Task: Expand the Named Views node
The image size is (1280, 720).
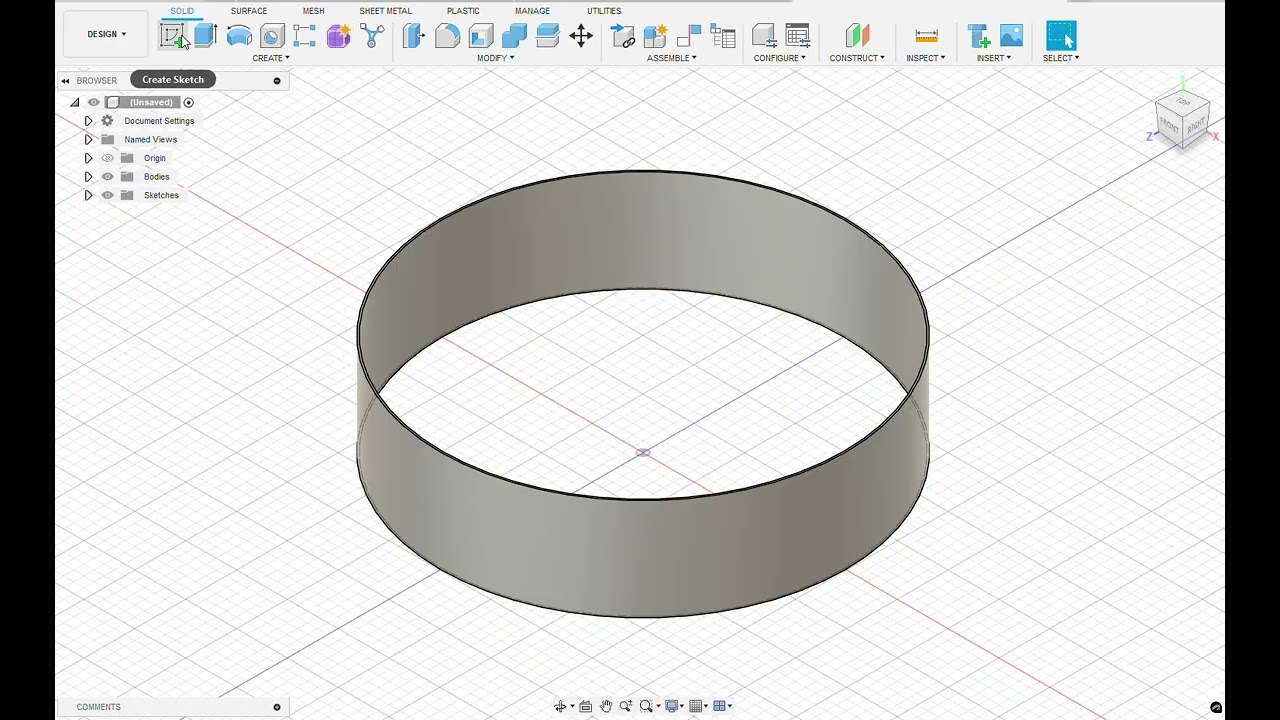Action: 88,140
